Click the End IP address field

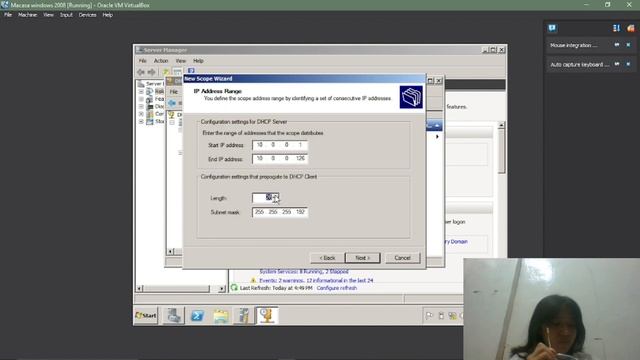pyautogui.click(x=280, y=158)
